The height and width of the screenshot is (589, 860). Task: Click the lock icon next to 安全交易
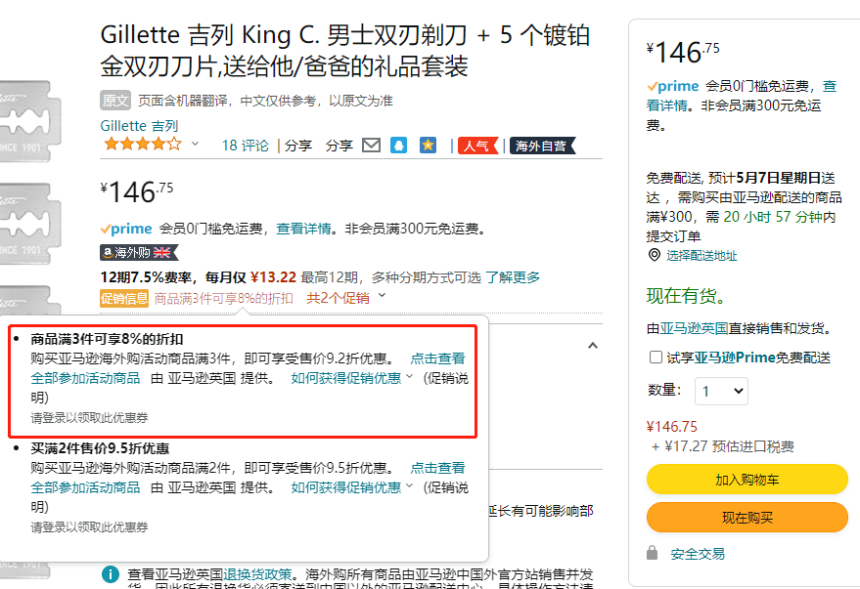(x=654, y=553)
